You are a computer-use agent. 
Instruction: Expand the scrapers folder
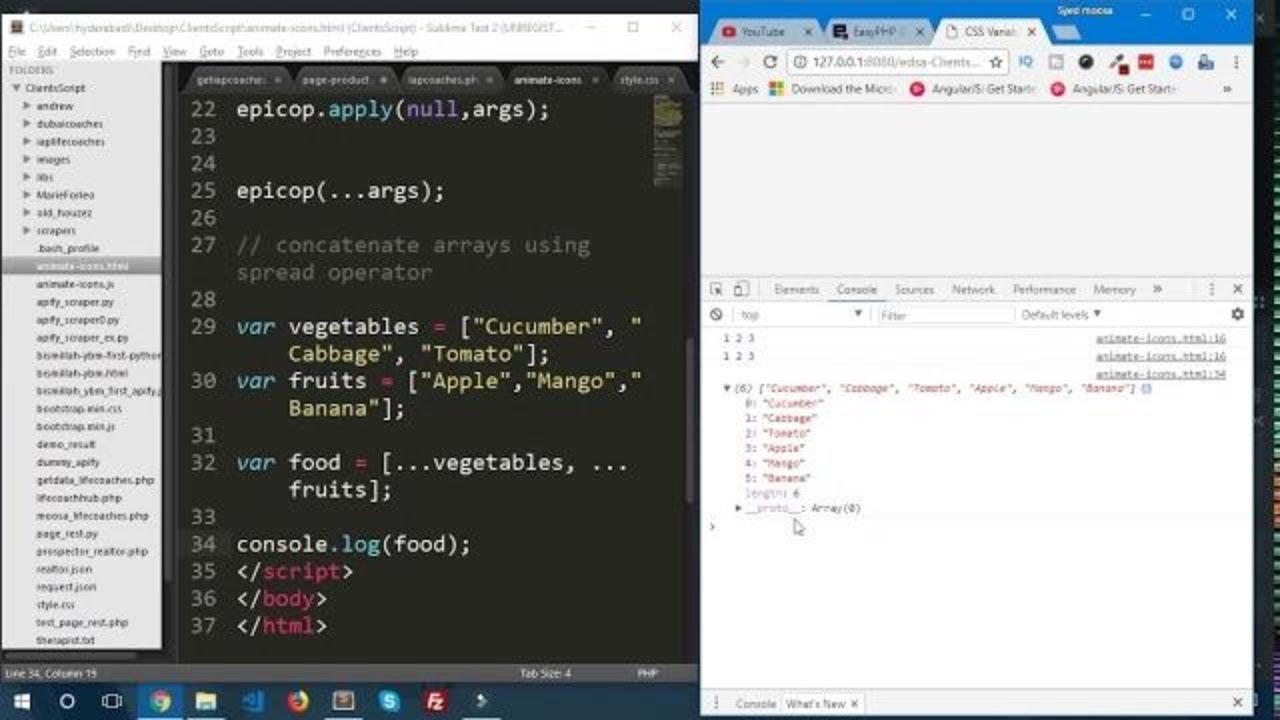27,230
